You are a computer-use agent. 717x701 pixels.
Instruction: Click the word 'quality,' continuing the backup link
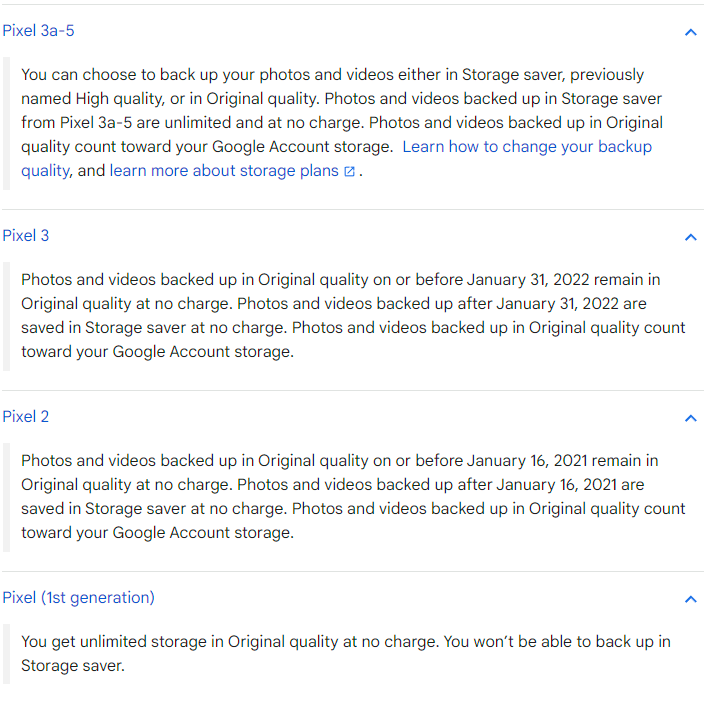click(x=47, y=171)
